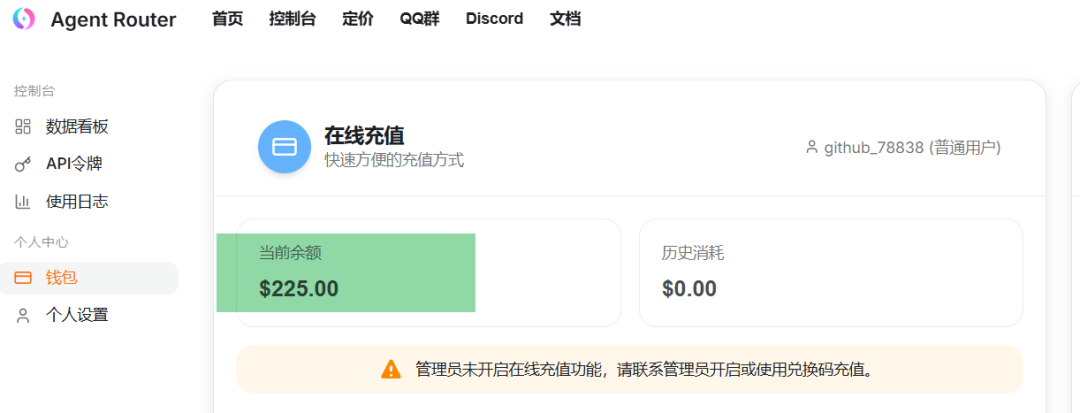1080x413 pixels.
Task: Click the 数据看板 grid icon in sidebar
Action: 23,127
